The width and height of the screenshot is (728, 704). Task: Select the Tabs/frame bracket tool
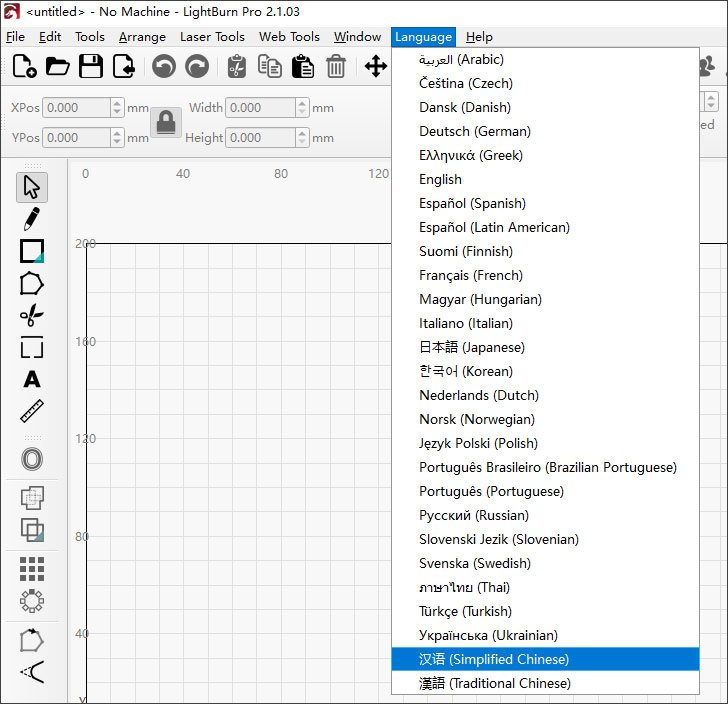coord(32,347)
